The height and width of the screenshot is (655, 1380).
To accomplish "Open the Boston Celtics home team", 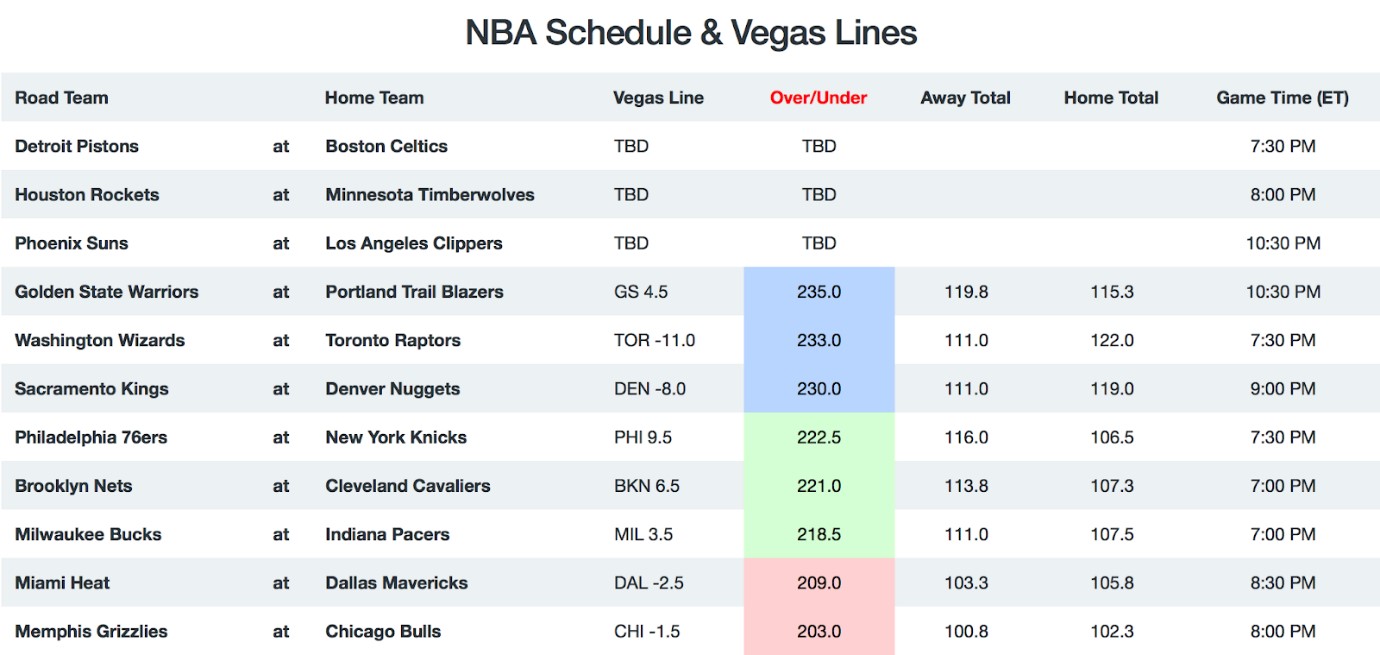I will tap(386, 146).
